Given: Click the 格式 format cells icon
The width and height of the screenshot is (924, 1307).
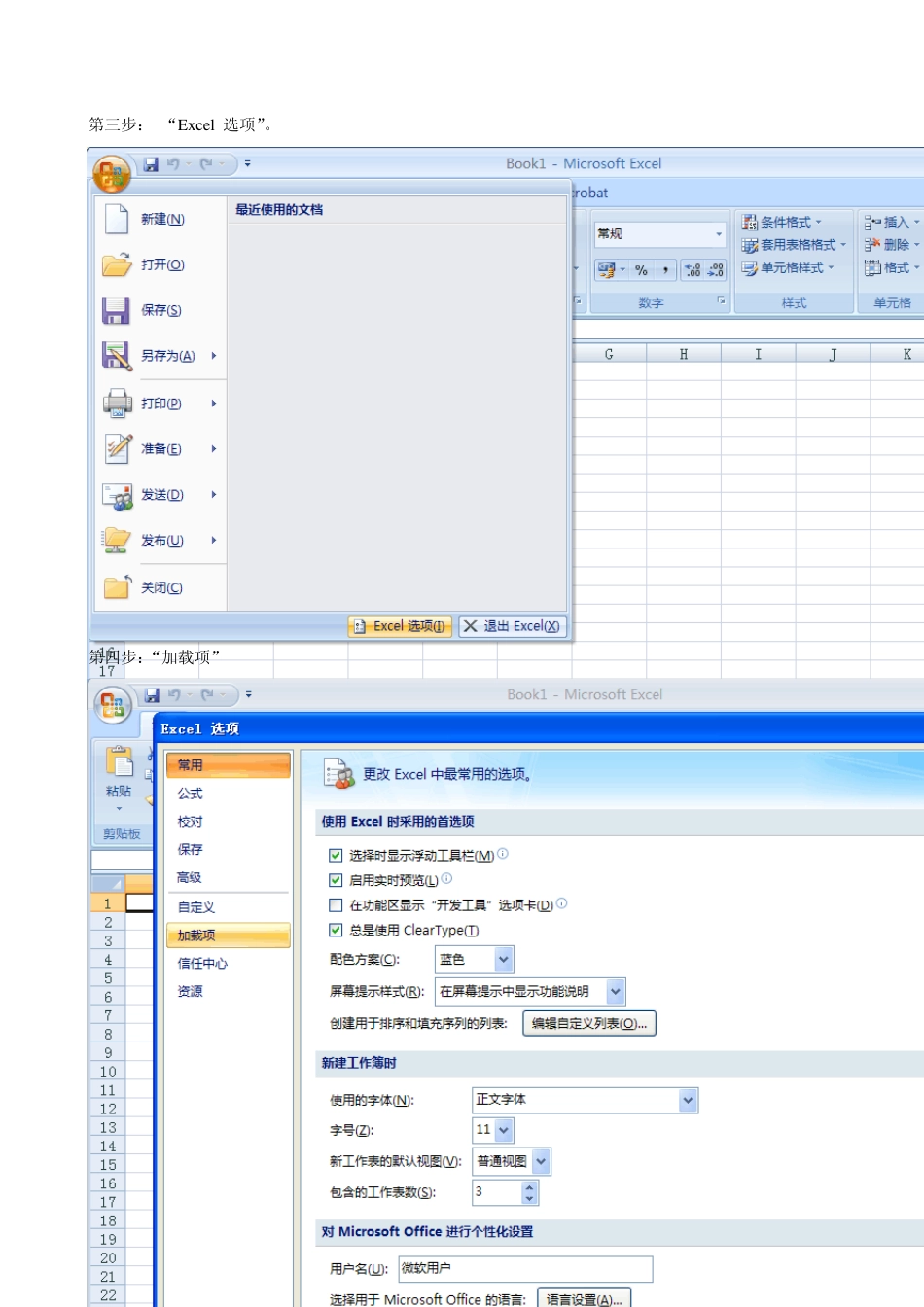Looking at the screenshot, I should 872,267.
